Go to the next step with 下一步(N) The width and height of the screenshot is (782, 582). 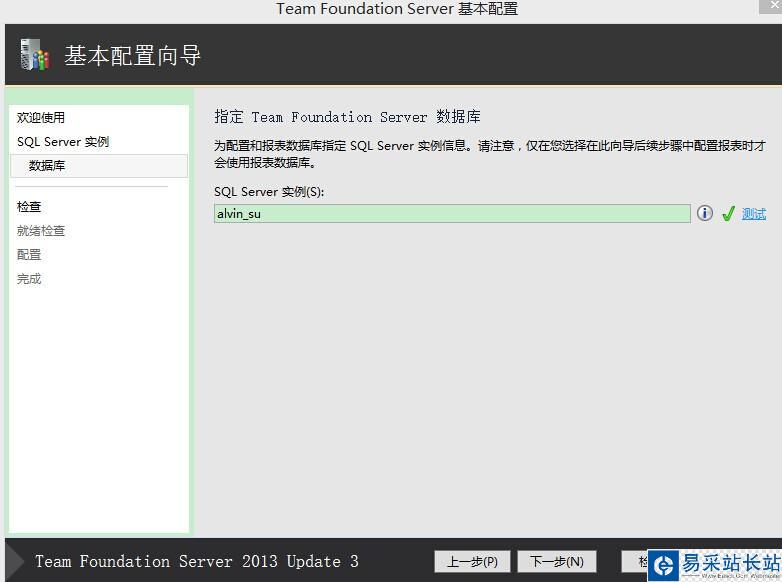[x=557, y=562]
